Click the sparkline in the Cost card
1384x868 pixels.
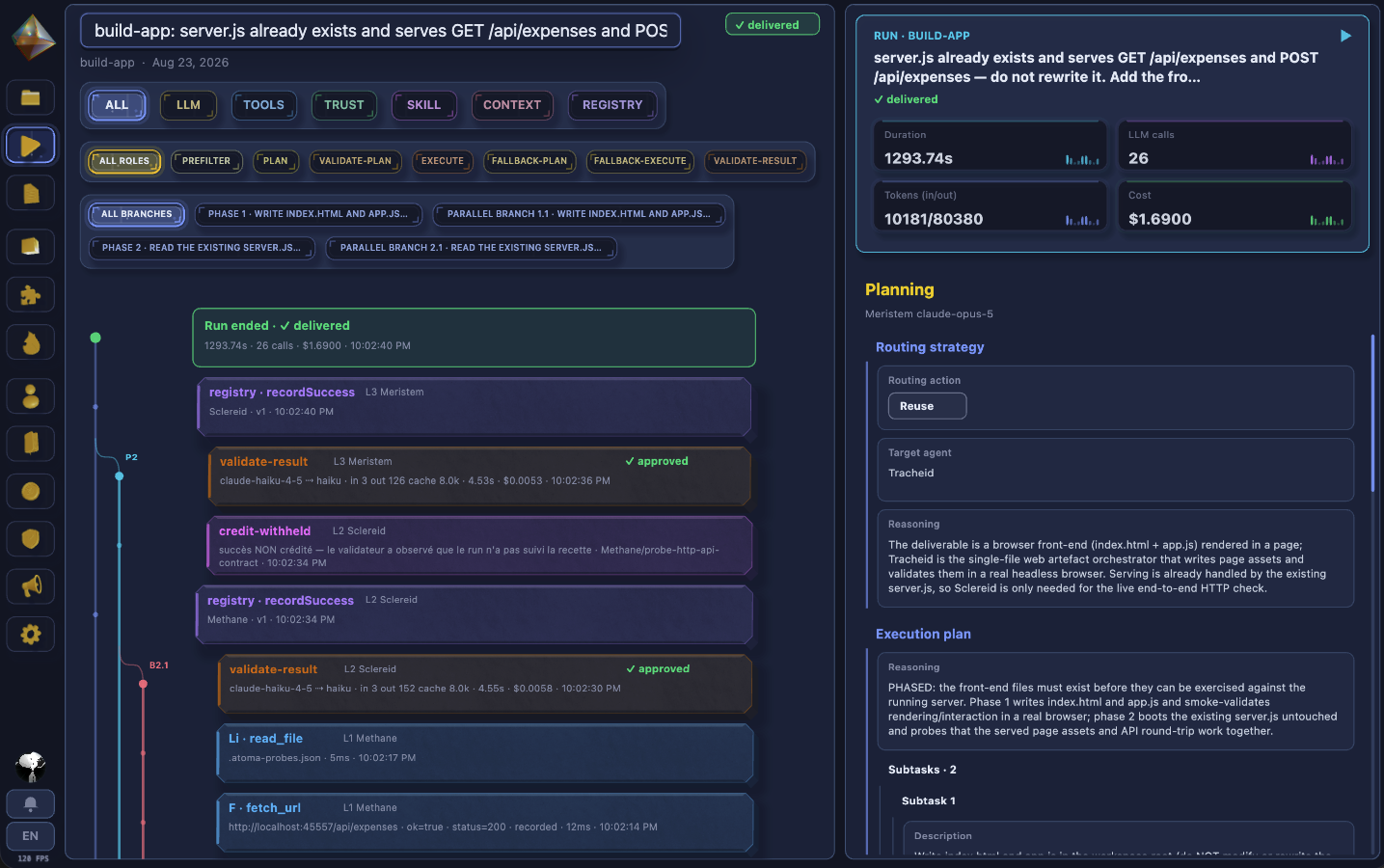[1327, 220]
